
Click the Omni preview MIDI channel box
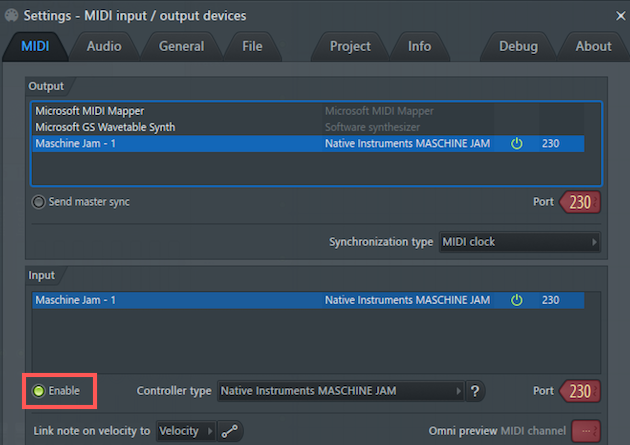586,431
